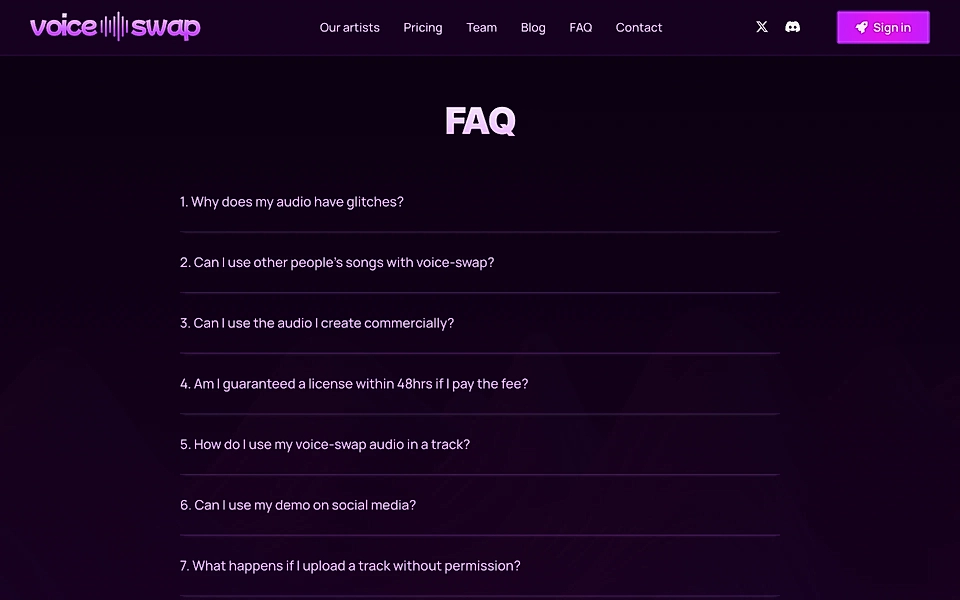The height and width of the screenshot is (600, 960).
Task: Click the microphone icon inside the Sign in button
Action: coord(861,27)
